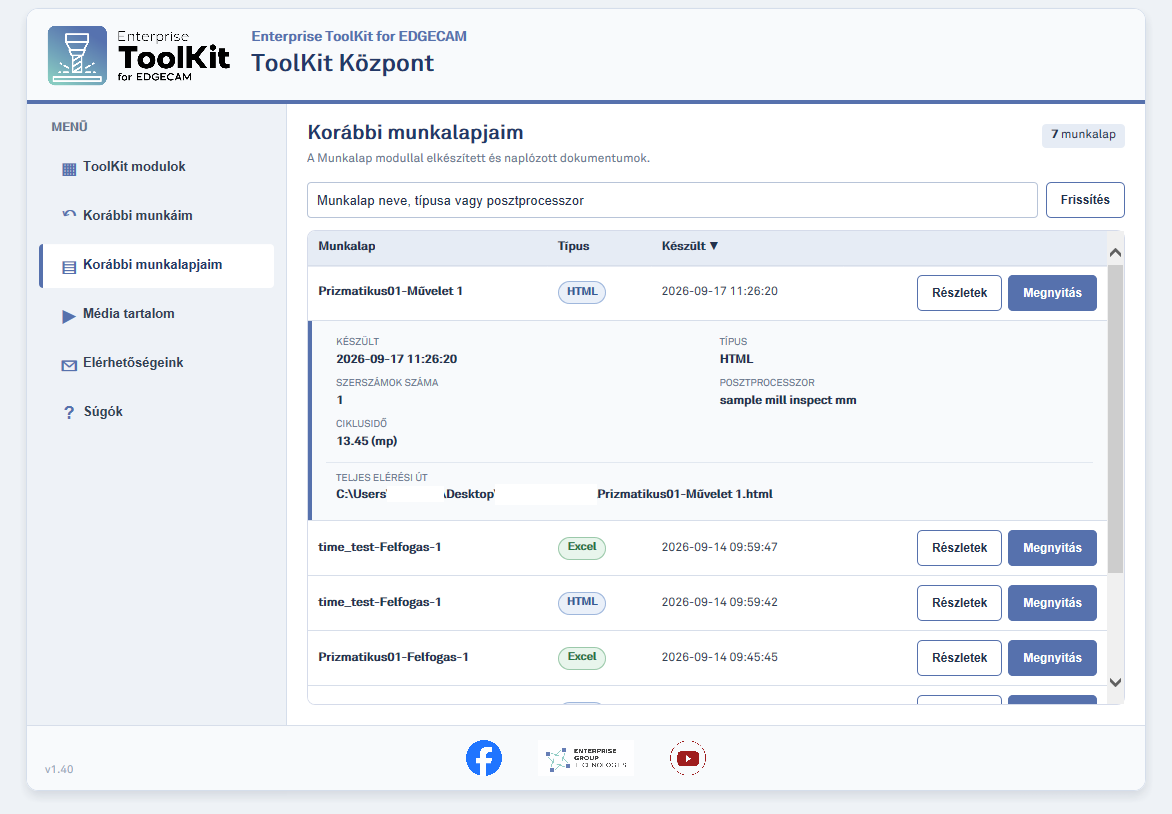Screen dimensions: 1172x814
Task: Open the Prizmatikus01-Felfogas-1 worksheet
Action: coord(1052,658)
